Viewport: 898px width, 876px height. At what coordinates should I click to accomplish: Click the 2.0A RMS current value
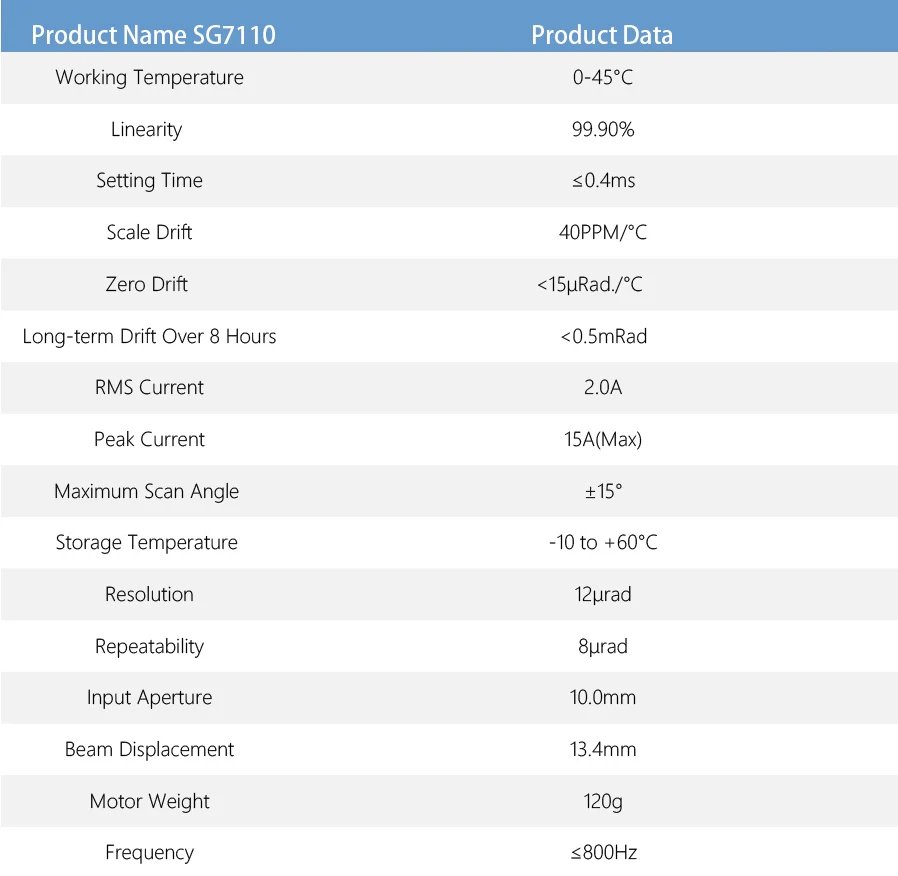pos(603,388)
